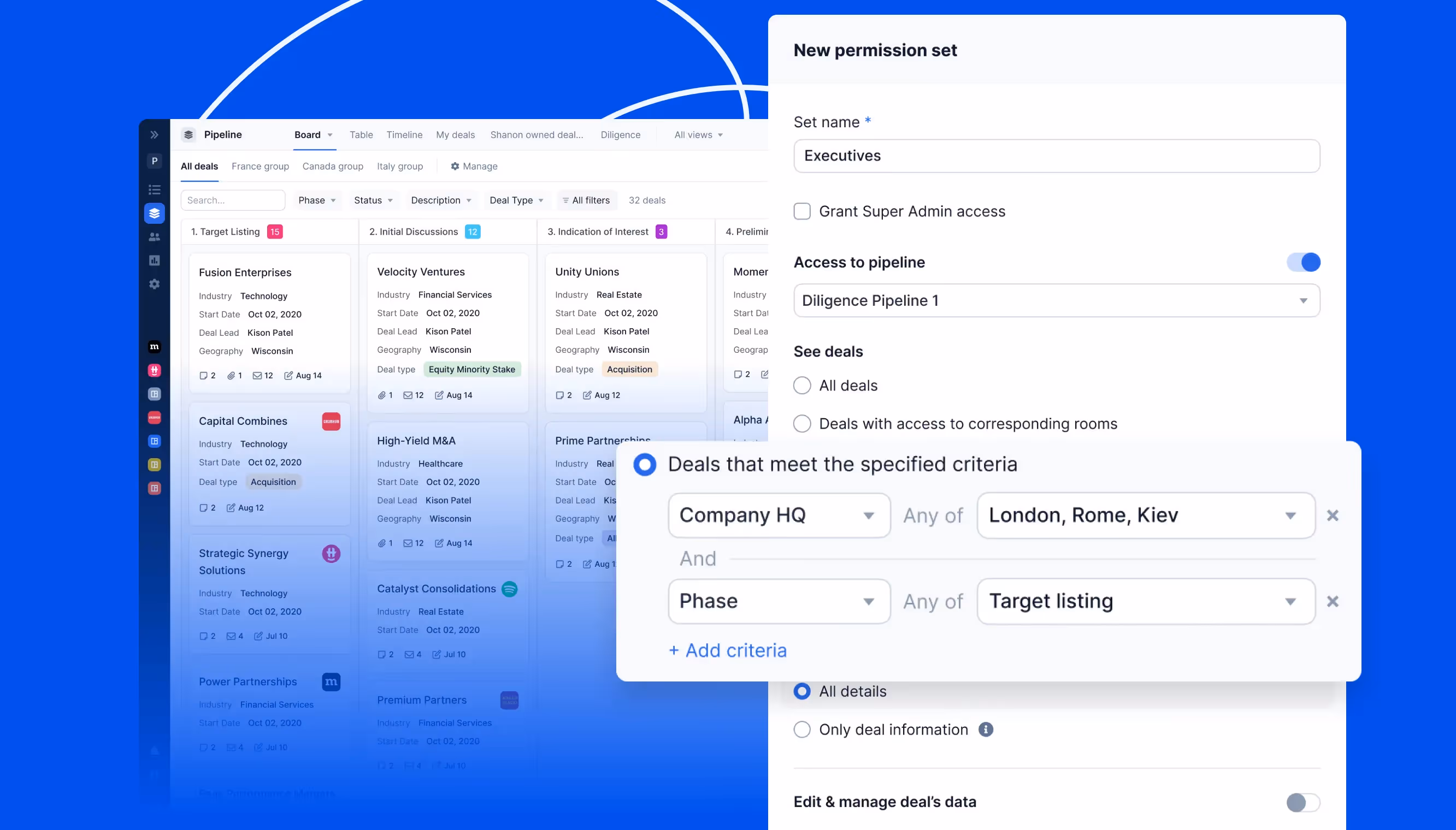Open the Target listing value dropdown

(1145, 601)
